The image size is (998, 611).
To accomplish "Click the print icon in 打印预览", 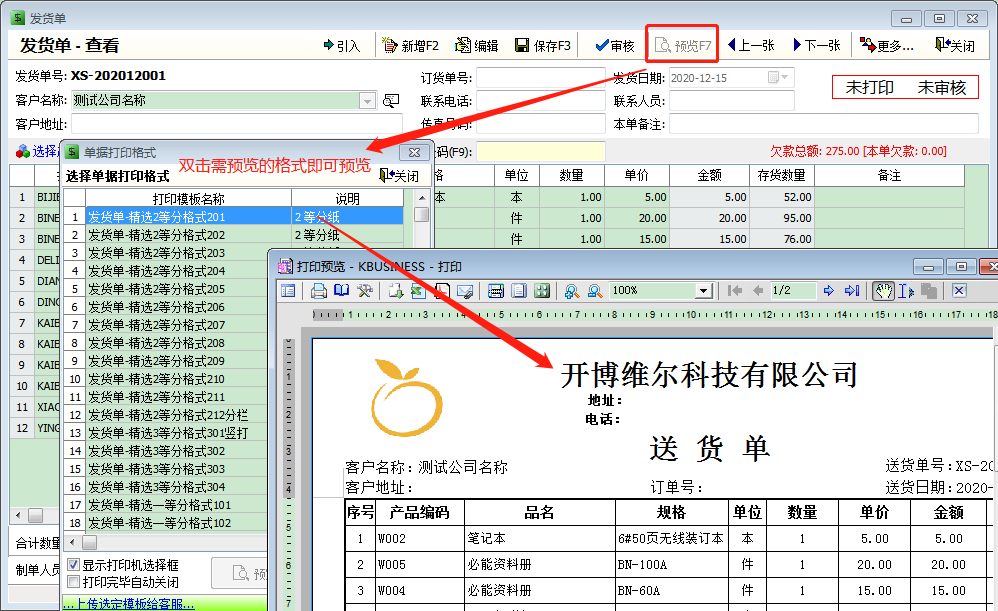I will point(318,291).
